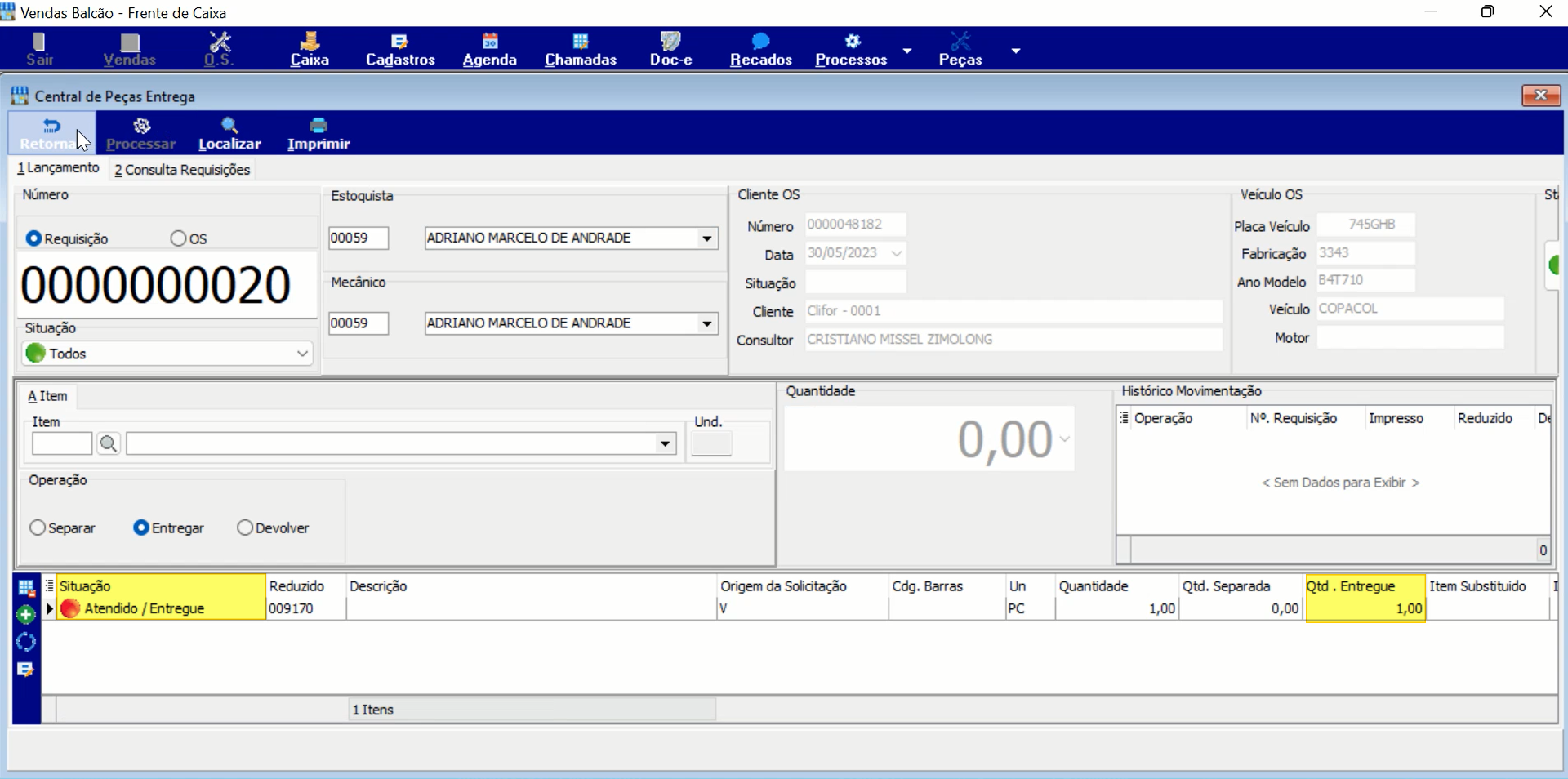
Task: Click the Qtd. Entregue column header
Action: (1365, 585)
